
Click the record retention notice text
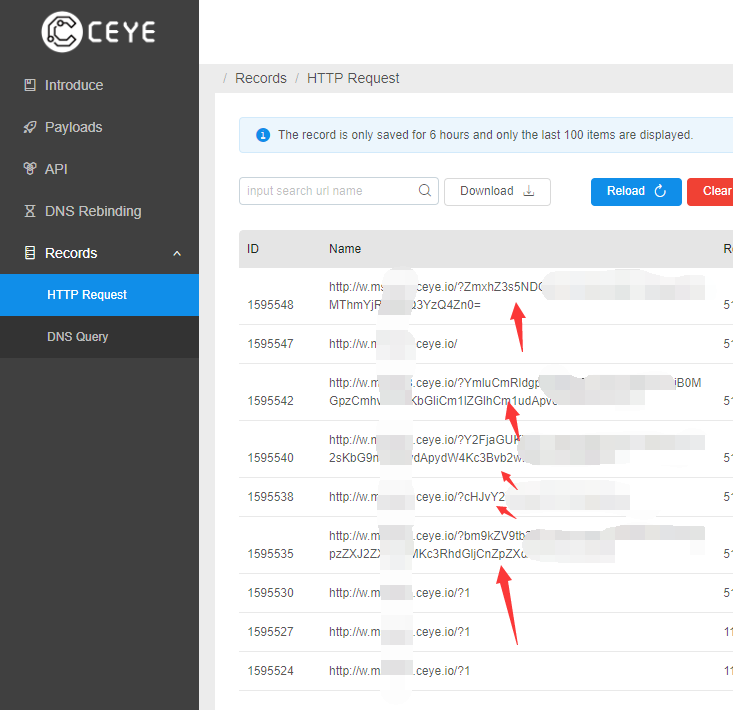click(x=485, y=135)
